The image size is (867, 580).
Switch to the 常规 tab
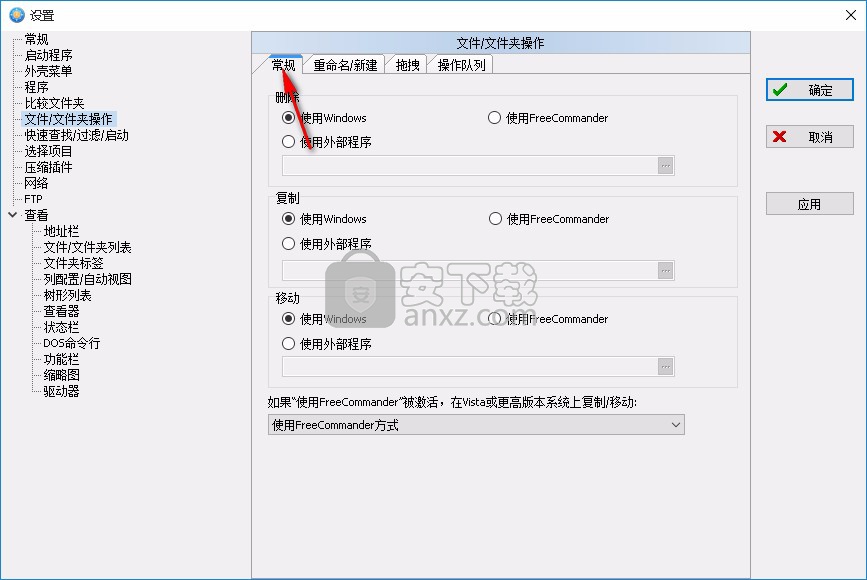[x=284, y=65]
